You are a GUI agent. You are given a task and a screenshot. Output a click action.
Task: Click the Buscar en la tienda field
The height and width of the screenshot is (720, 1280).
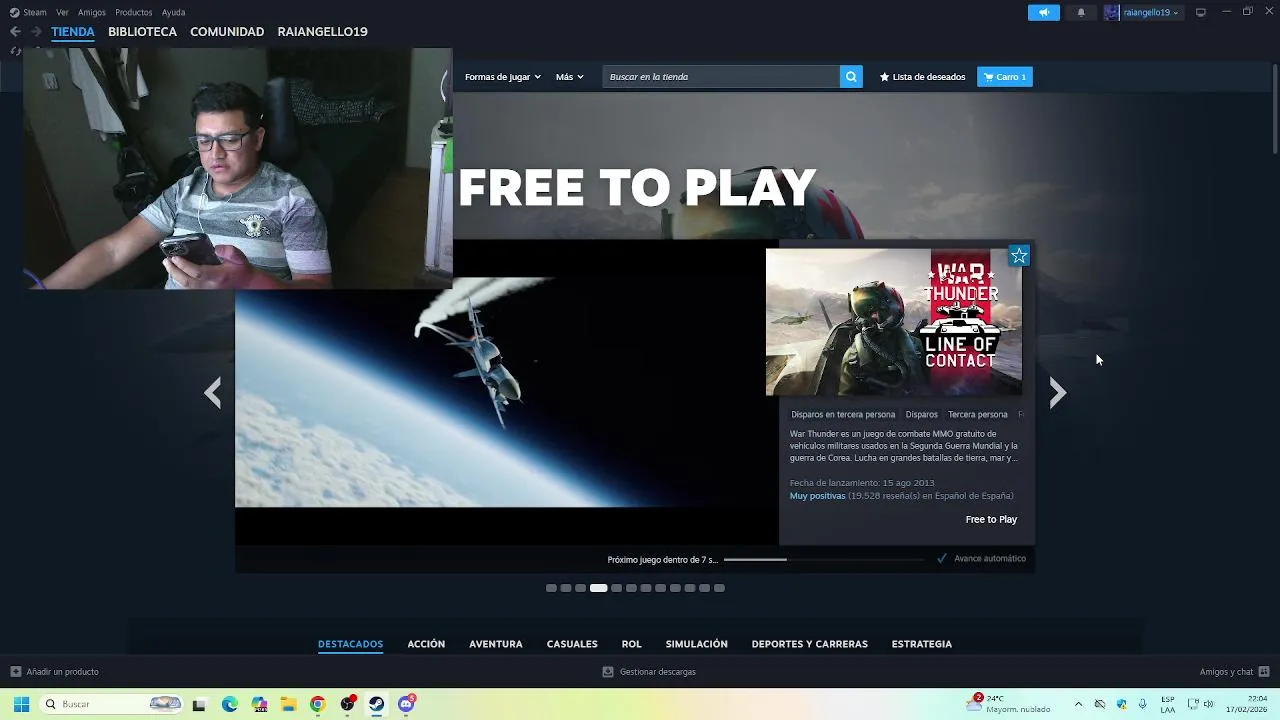tap(721, 77)
